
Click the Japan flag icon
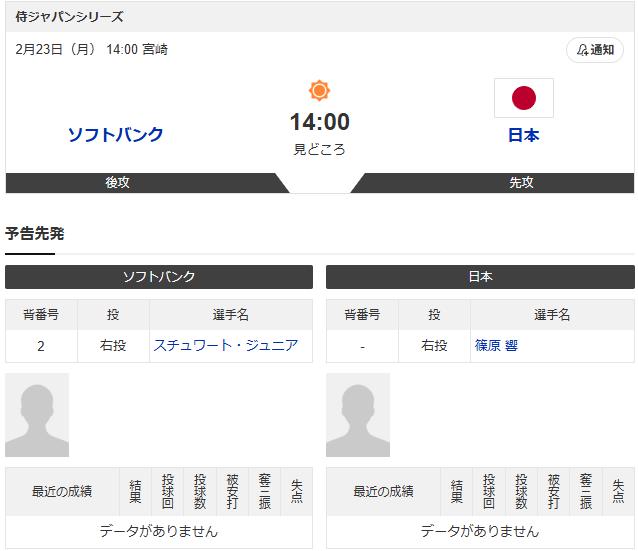[523, 98]
